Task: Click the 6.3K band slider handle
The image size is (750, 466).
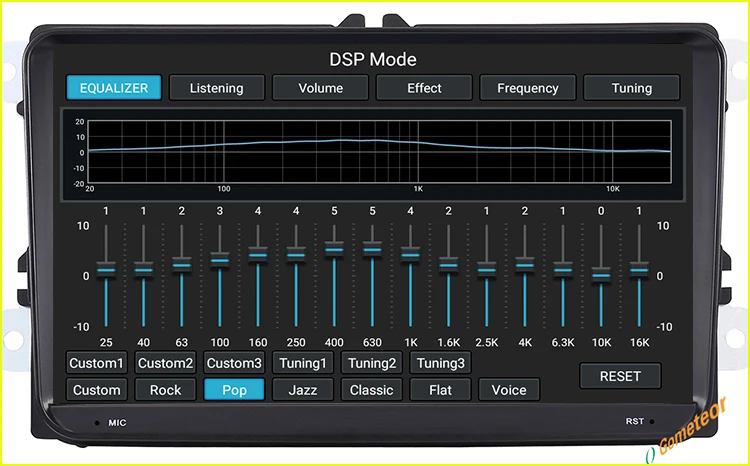Action: click(x=563, y=270)
